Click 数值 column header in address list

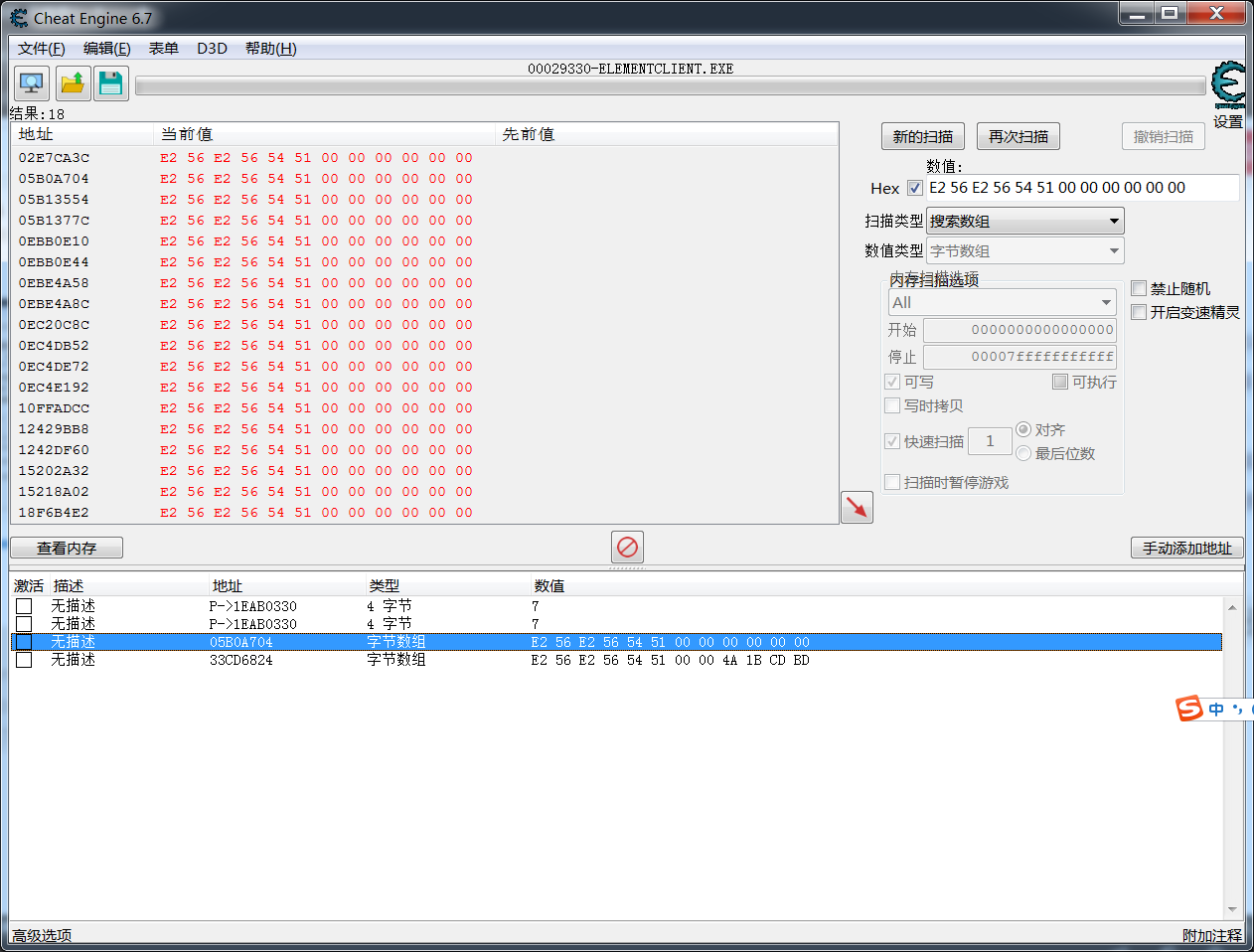[x=549, y=586]
